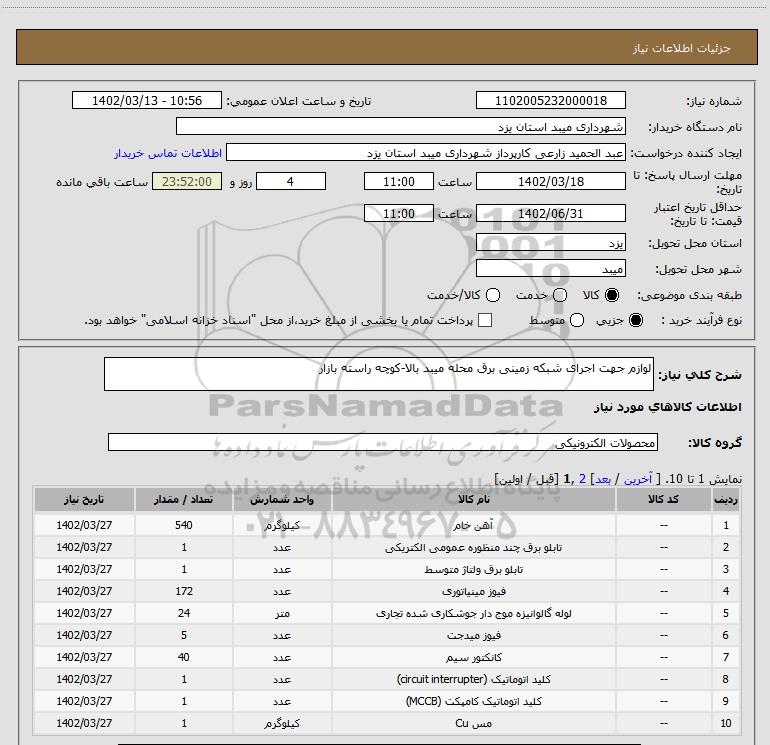Click the remaining time field 23:52:00

[187, 181]
